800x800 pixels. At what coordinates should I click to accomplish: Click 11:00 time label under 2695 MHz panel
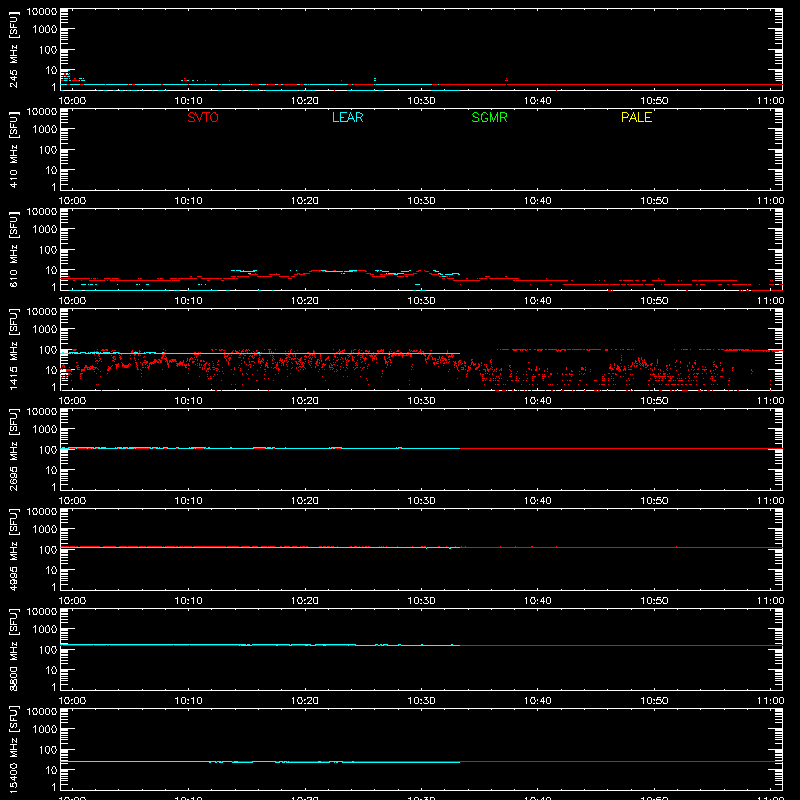point(770,501)
